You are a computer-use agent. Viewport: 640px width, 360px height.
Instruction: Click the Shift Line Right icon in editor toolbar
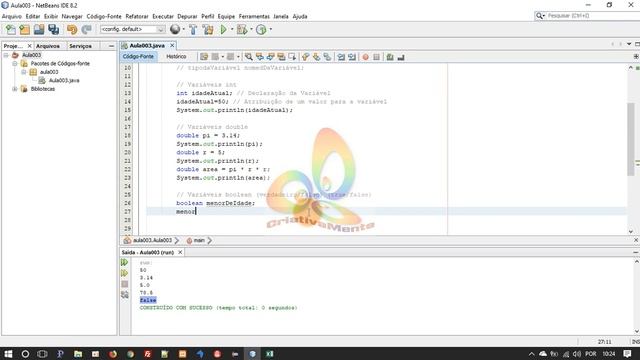352,57
